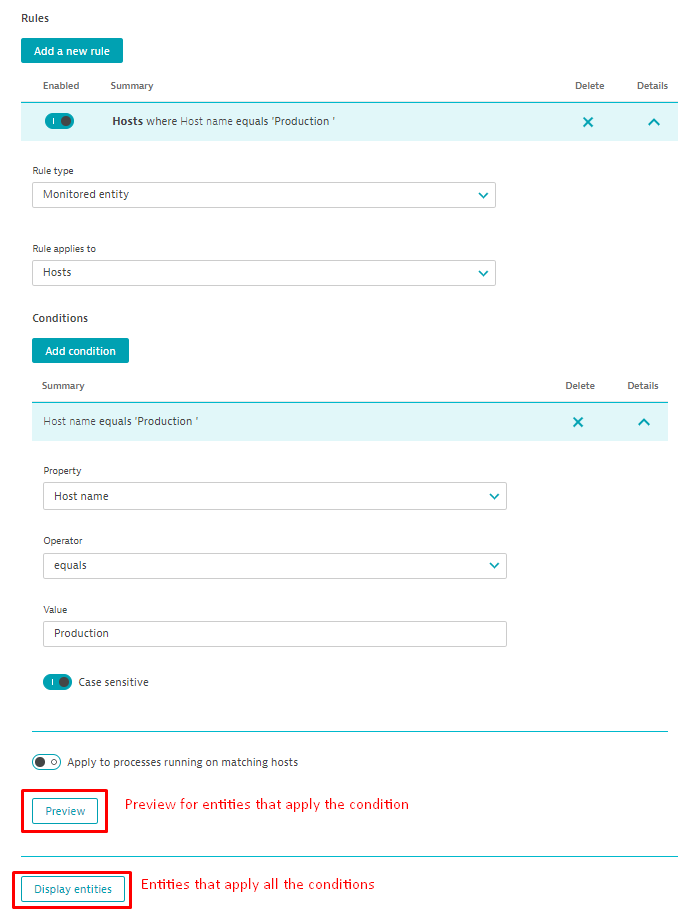This screenshot has width=698, height=923.
Task: Focus the Value field containing Production
Action: point(274,634)
